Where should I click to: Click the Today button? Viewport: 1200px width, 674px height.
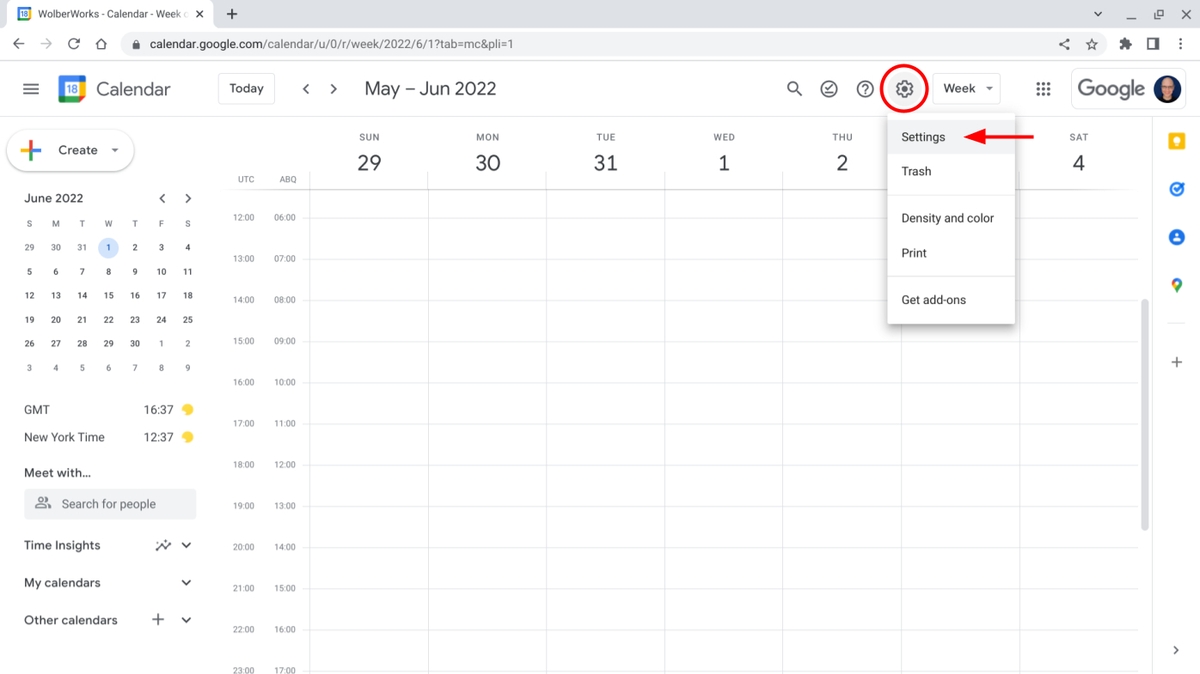point(246,88)
